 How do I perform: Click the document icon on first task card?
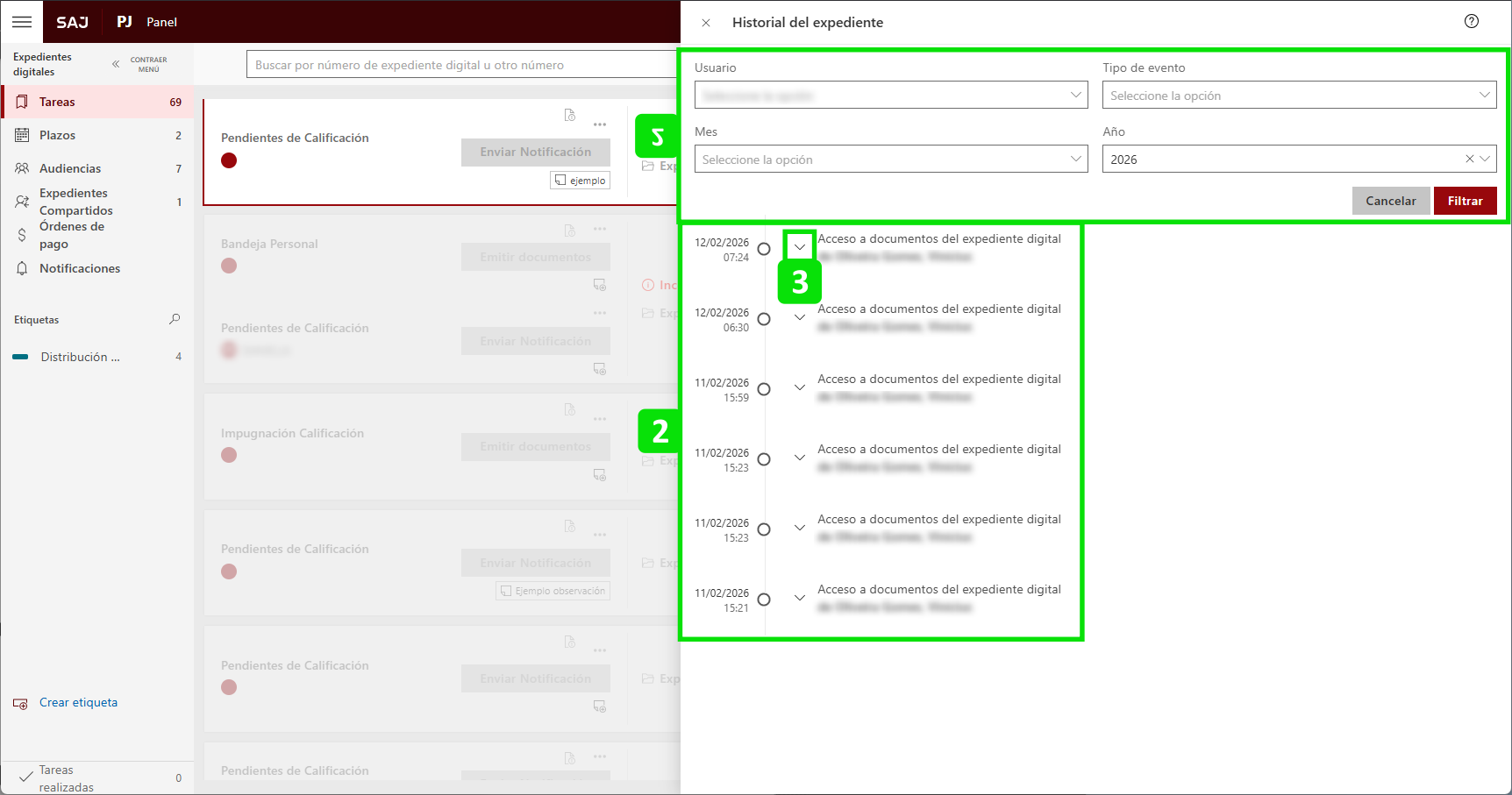coord(570,116)
